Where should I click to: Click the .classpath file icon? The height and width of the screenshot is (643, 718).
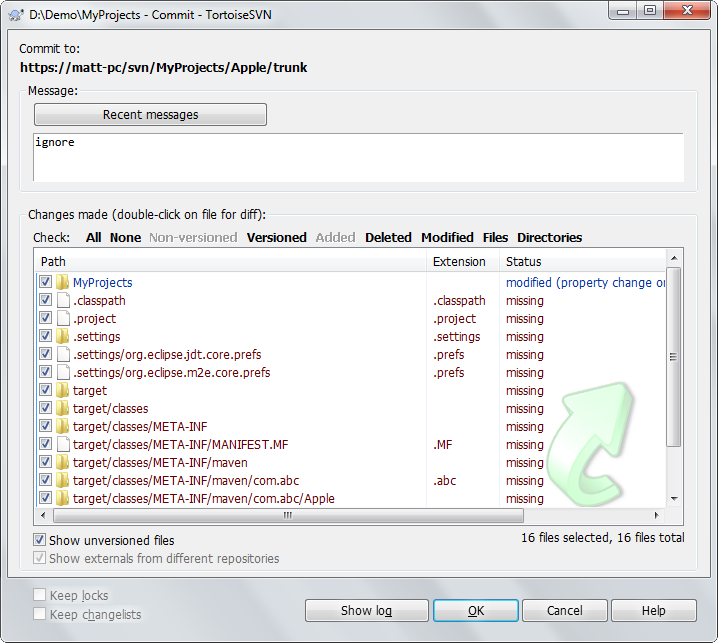tap(62, 301)
